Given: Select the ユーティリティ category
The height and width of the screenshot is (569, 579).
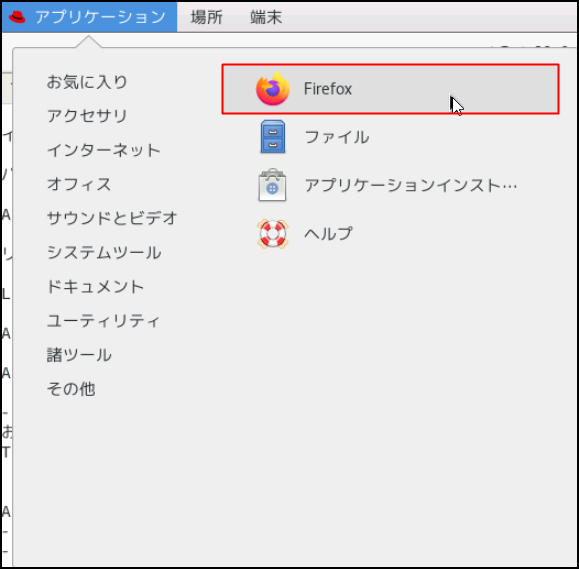Looking at the screenshot, I should (103, 321).
